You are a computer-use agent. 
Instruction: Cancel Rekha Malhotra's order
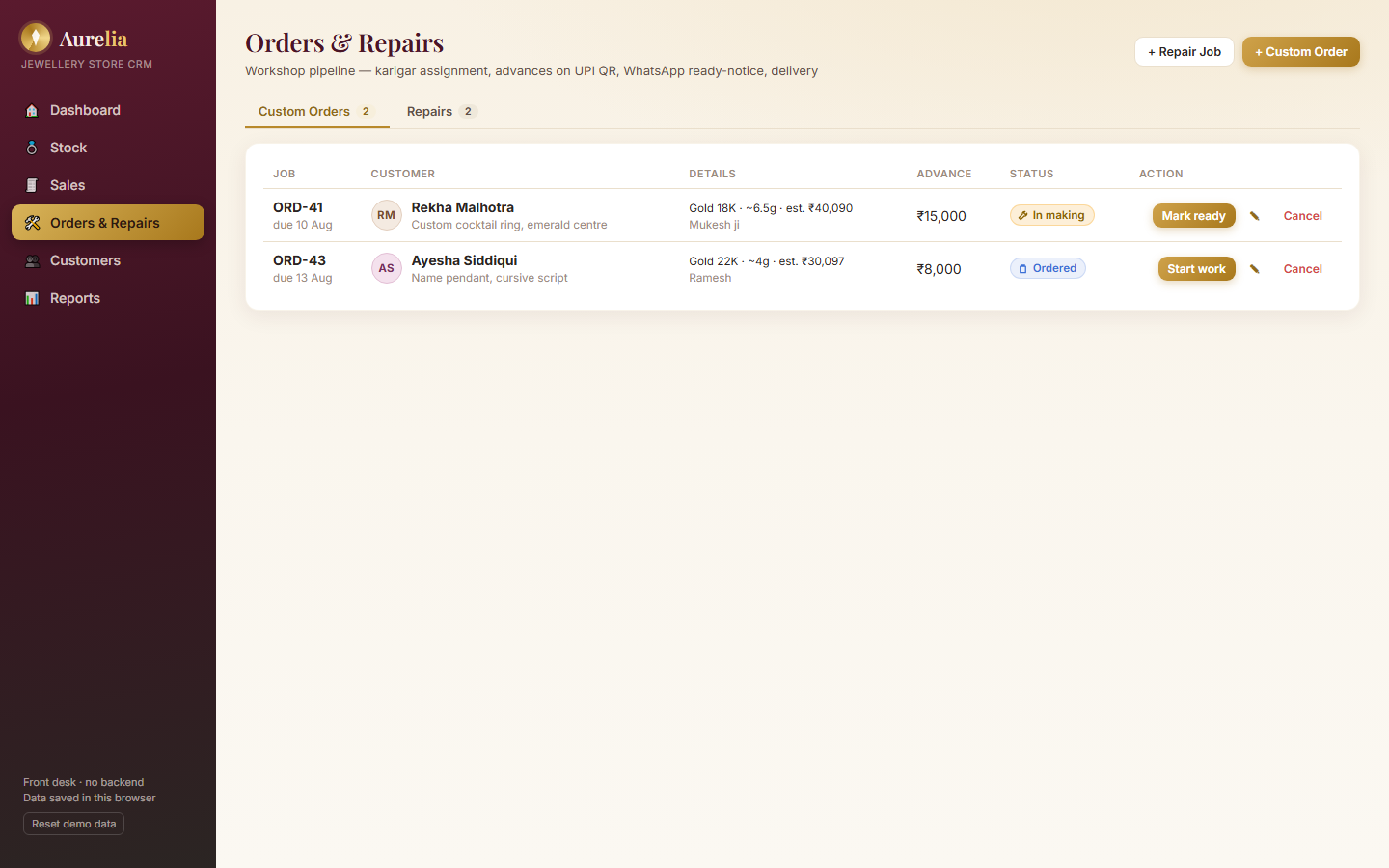tap(1302, 216)
